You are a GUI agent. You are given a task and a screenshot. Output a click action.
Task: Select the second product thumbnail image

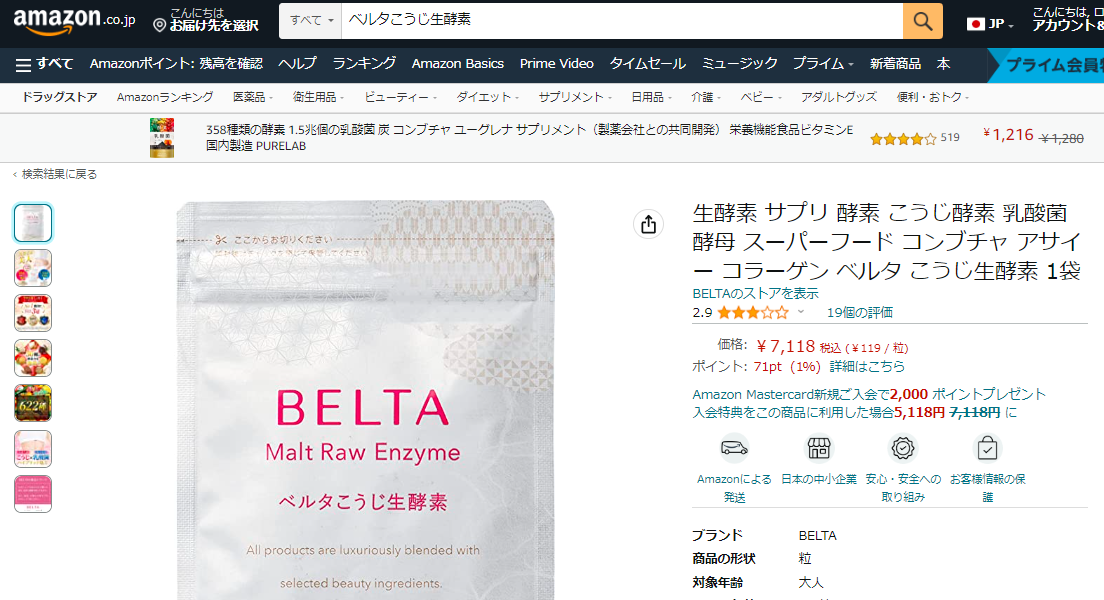(x=32, y=268)
